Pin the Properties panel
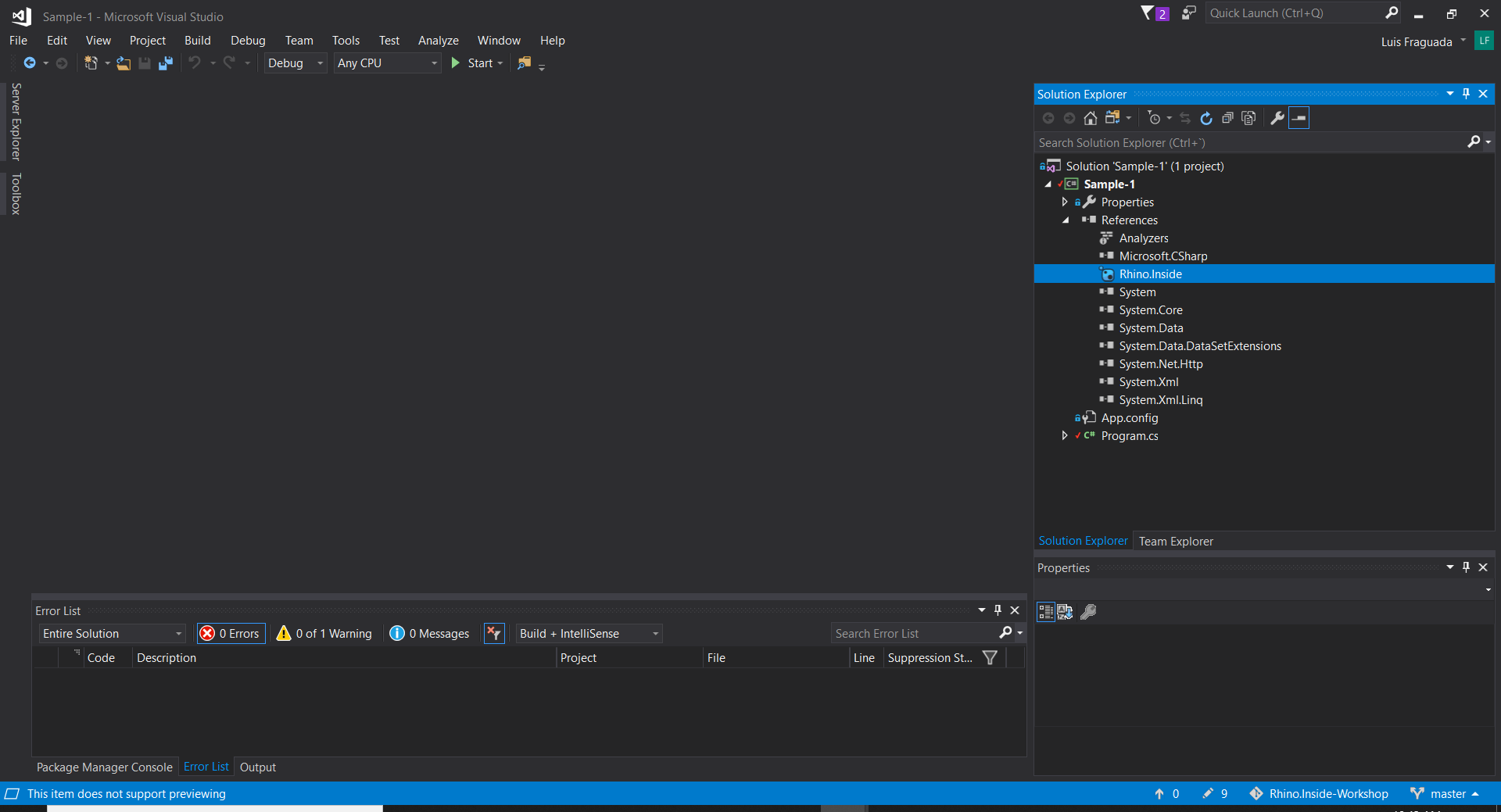Screen dimensions: 1501x812 pos(1466,567)
